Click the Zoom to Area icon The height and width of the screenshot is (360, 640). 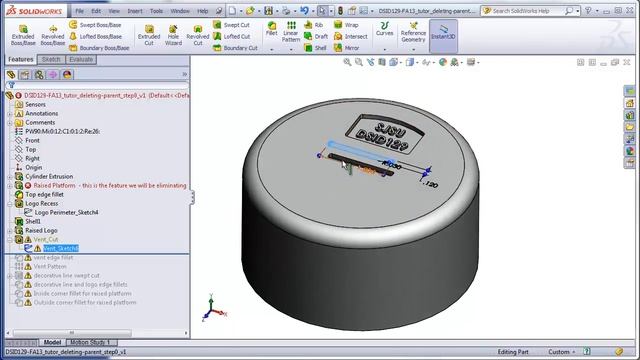[359, 62]
